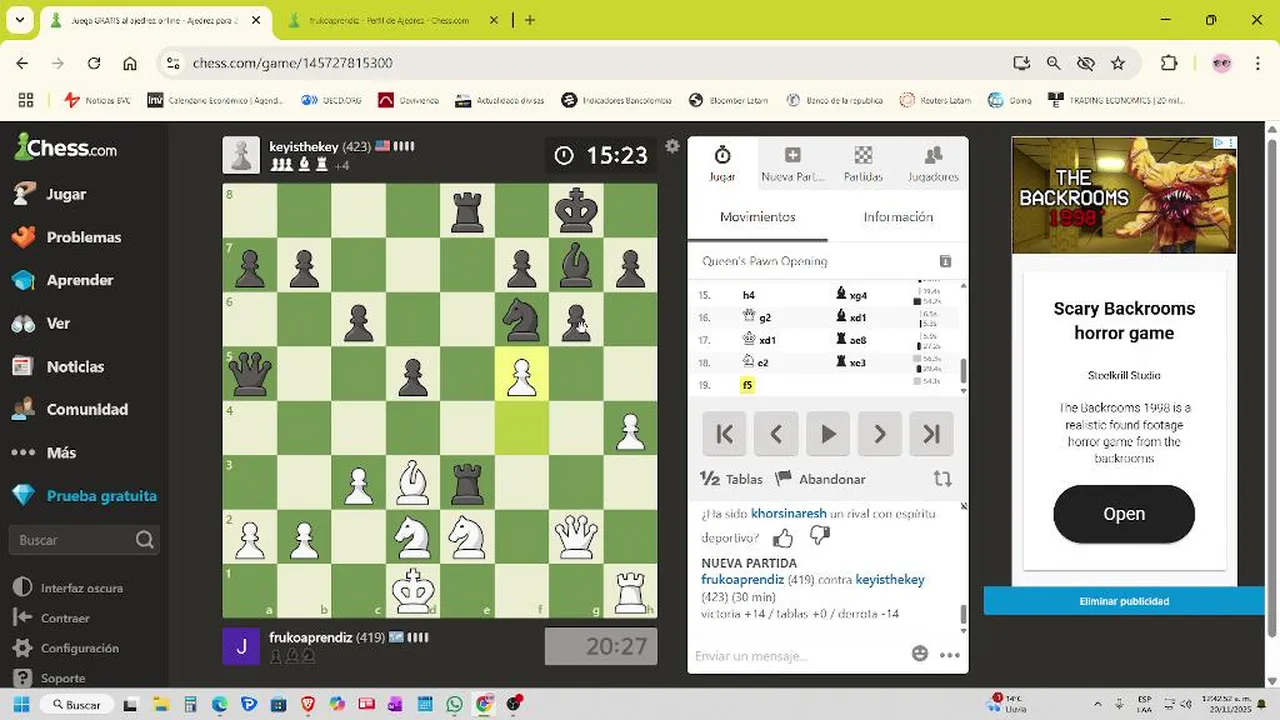Resign game with Abandonar
Screen dimensions: 1280x720
pyautogui.click(x=821, y=479)
